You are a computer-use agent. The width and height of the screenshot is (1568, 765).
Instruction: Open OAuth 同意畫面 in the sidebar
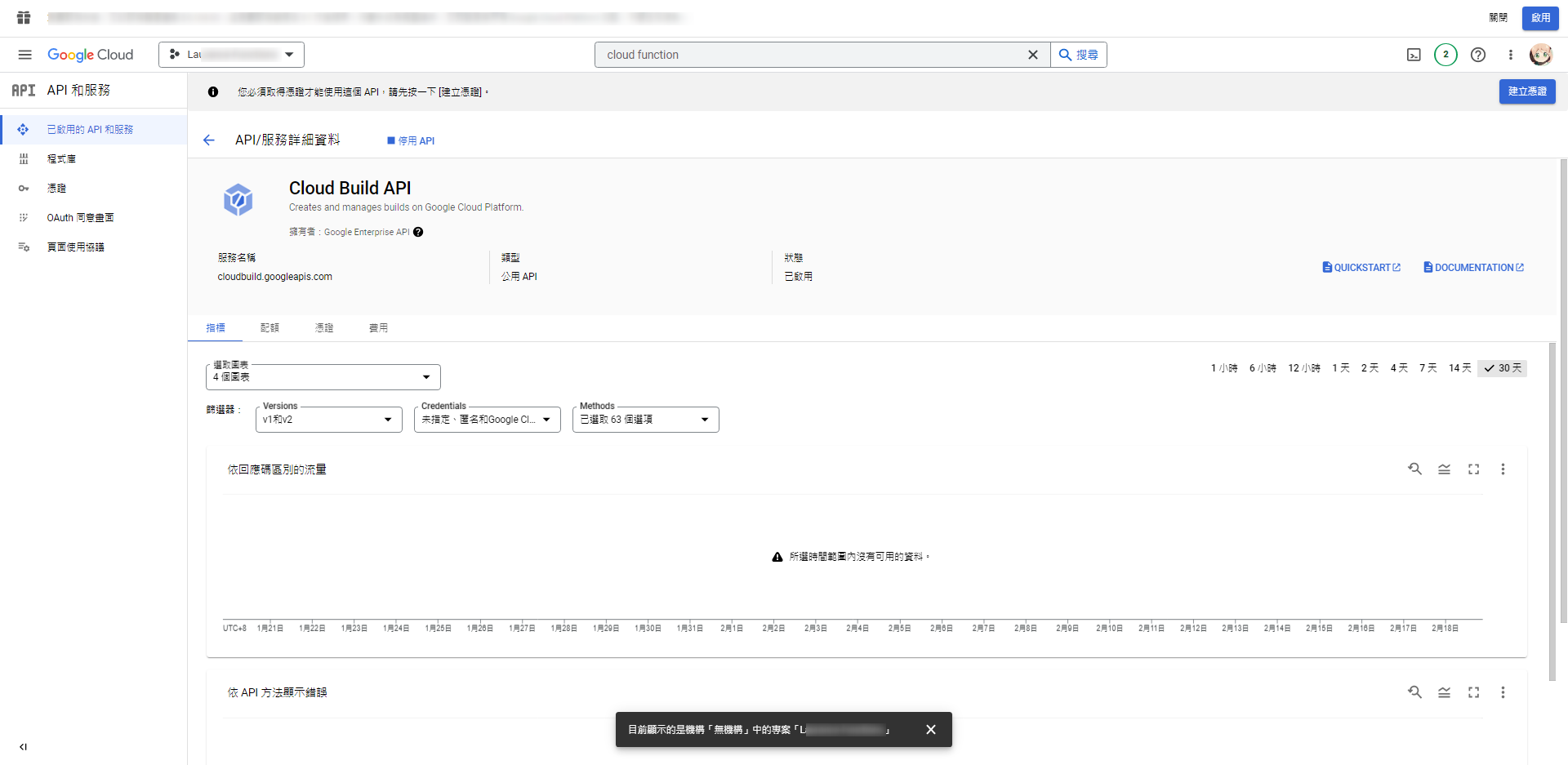pyautogui.click(x=94, y=218)
